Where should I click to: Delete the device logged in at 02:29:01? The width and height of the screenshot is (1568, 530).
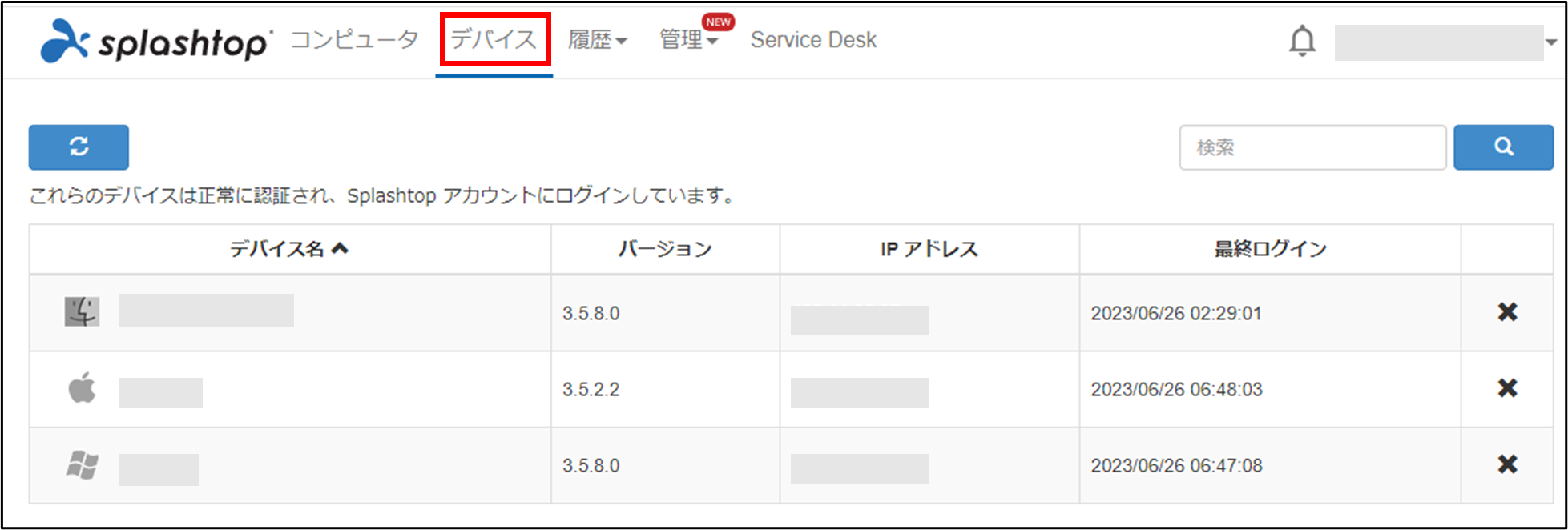coord(1507,312)
